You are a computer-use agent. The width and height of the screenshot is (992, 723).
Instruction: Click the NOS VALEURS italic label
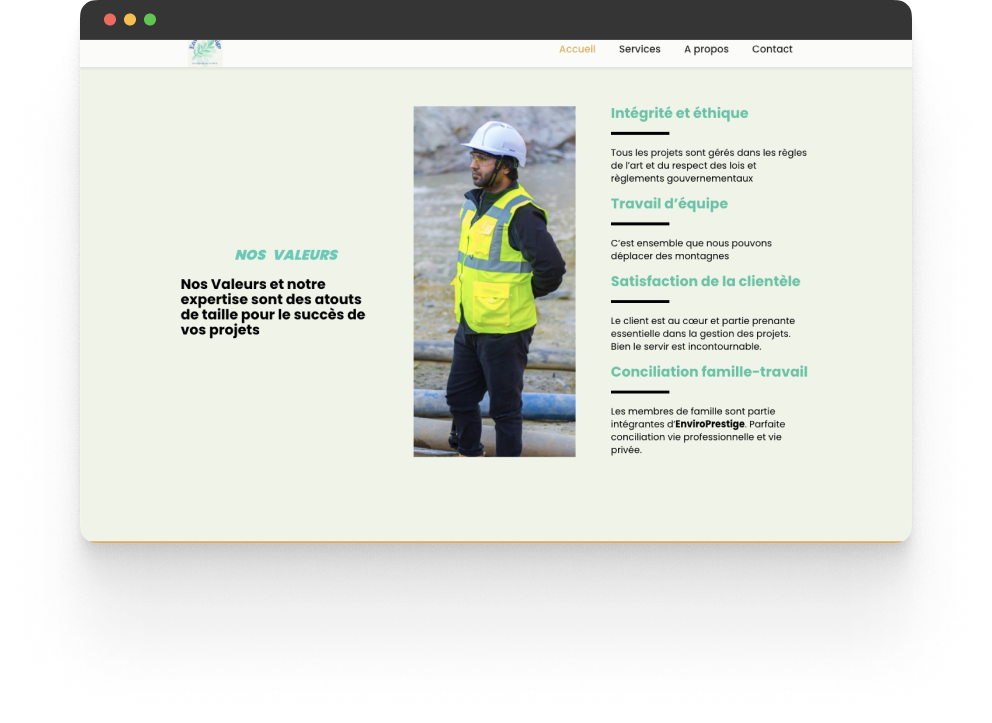tap(286, 255)
